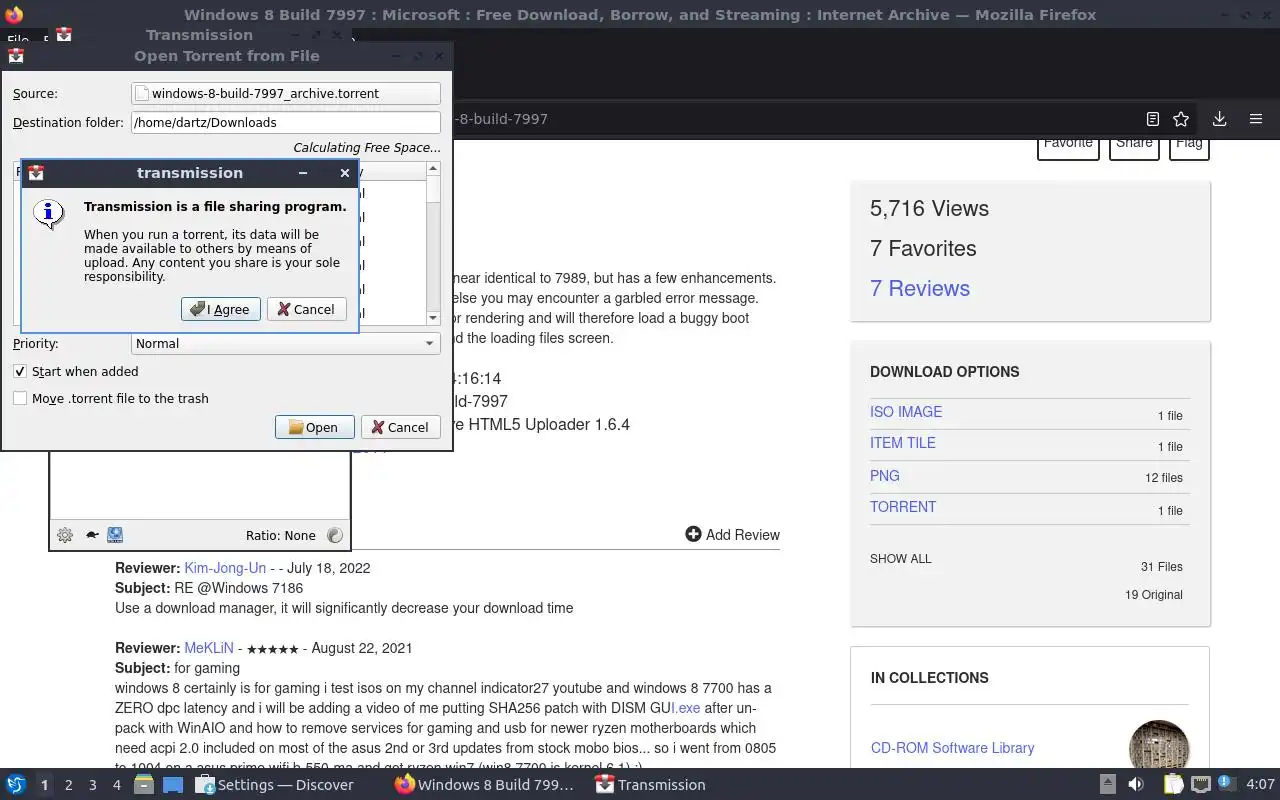Viewport: 1280px width, 800px height.
Task: Click the information icon in transmission dialog
Action: coord(48,213)
